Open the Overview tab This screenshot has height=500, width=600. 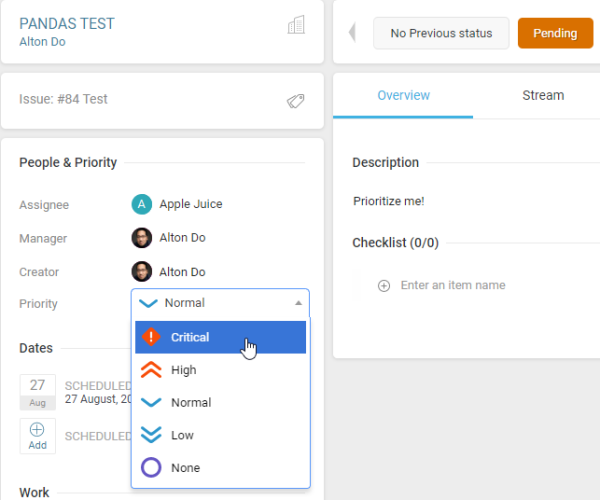[403, 96]
